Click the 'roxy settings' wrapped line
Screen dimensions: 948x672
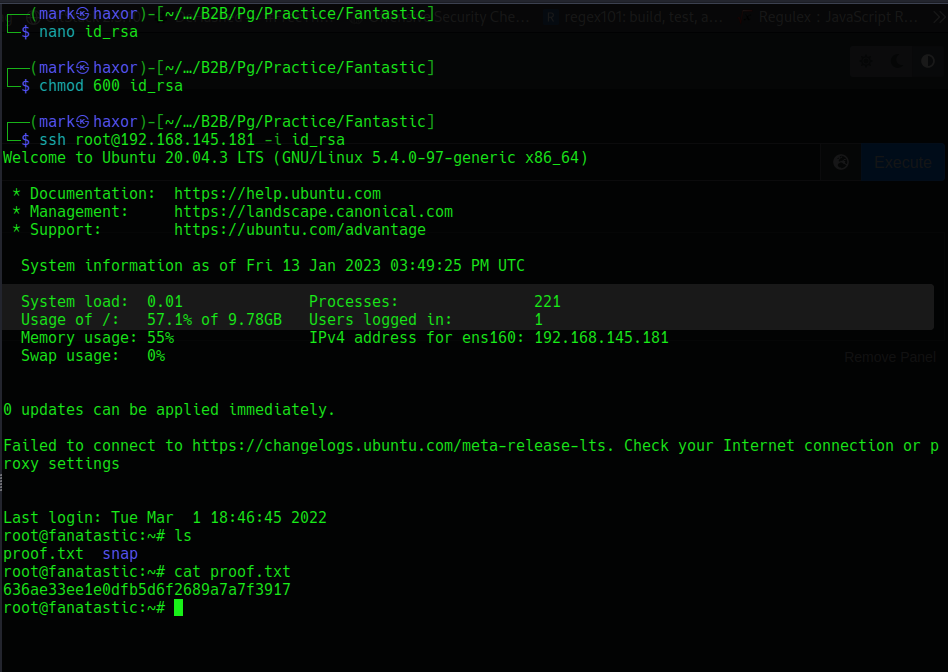pos(61,464)
